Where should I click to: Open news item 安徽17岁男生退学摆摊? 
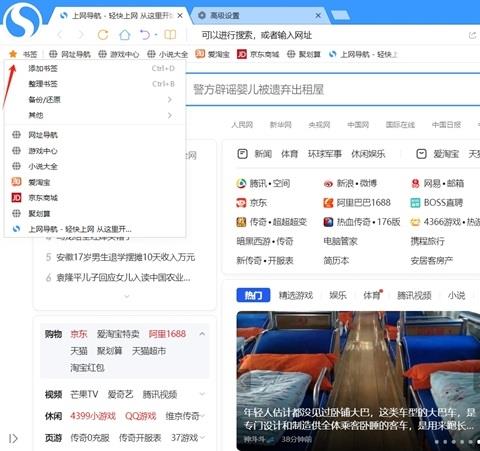[126, 257]
